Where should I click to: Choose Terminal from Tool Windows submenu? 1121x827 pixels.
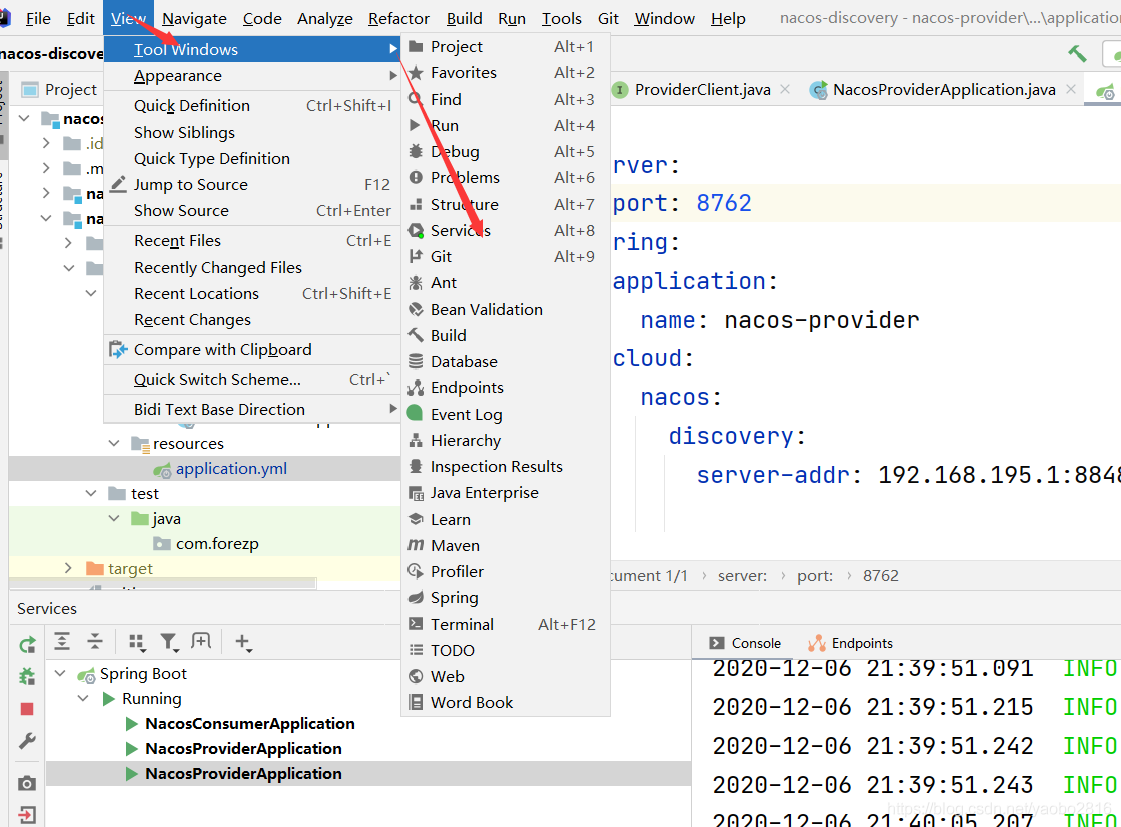point(461,624)
